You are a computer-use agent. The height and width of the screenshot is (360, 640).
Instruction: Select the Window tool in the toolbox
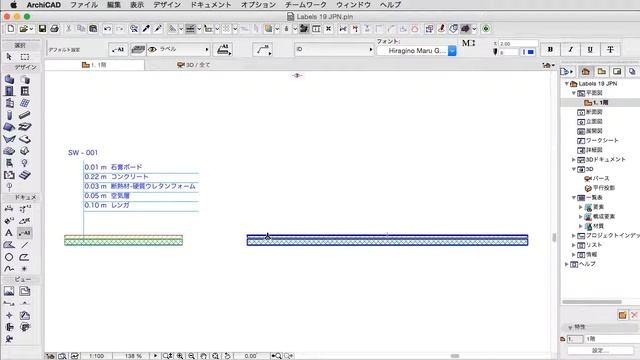[x=24, y=91]
